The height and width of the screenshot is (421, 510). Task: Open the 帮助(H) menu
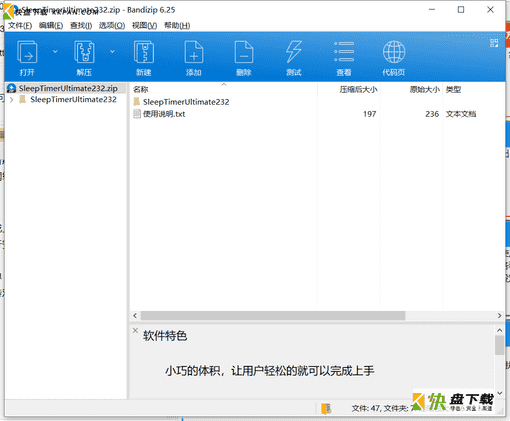(177, 26)
